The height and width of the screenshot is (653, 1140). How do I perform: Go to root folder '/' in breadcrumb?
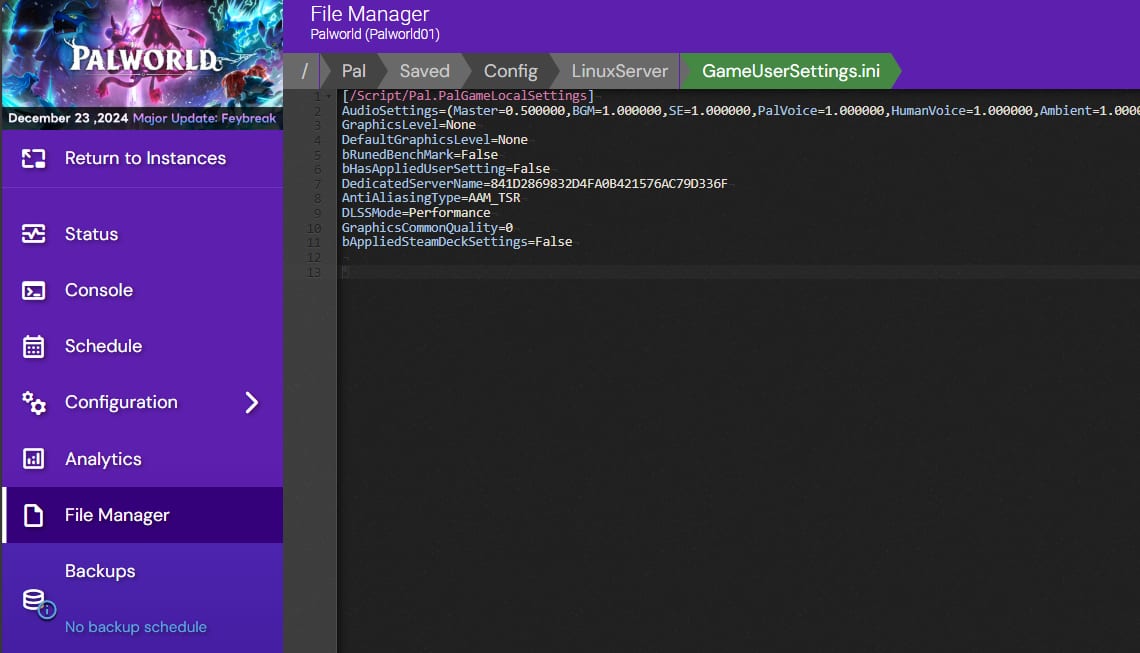[304, 71]
